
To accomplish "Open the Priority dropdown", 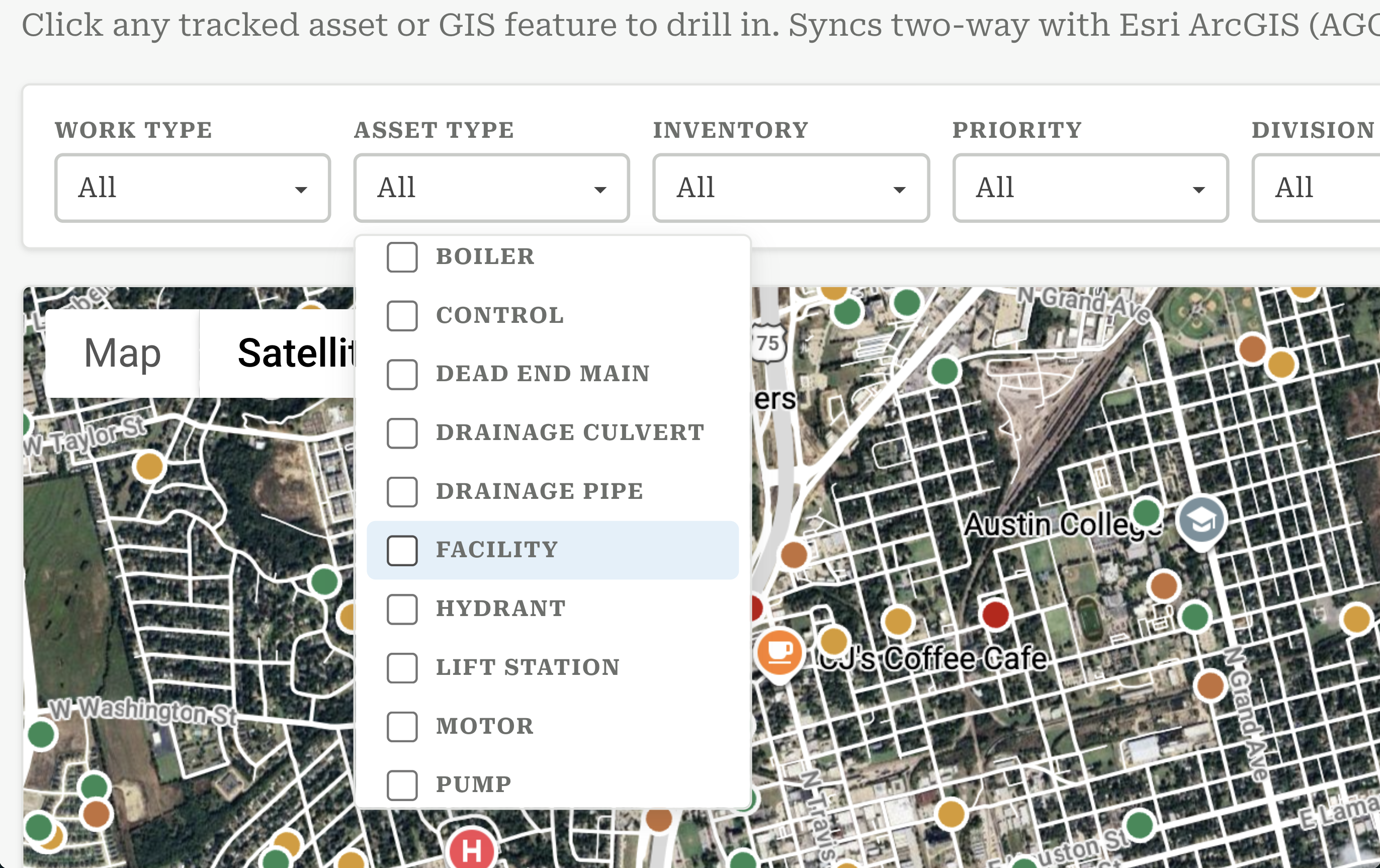I will (x=1091, y=188).
